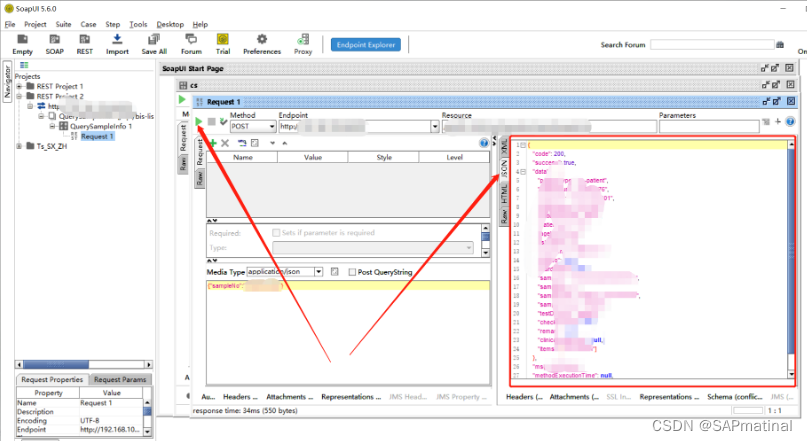Expand the Ts_SX_ZH project node
807x441 pixels.
click(x=19, y=146)
